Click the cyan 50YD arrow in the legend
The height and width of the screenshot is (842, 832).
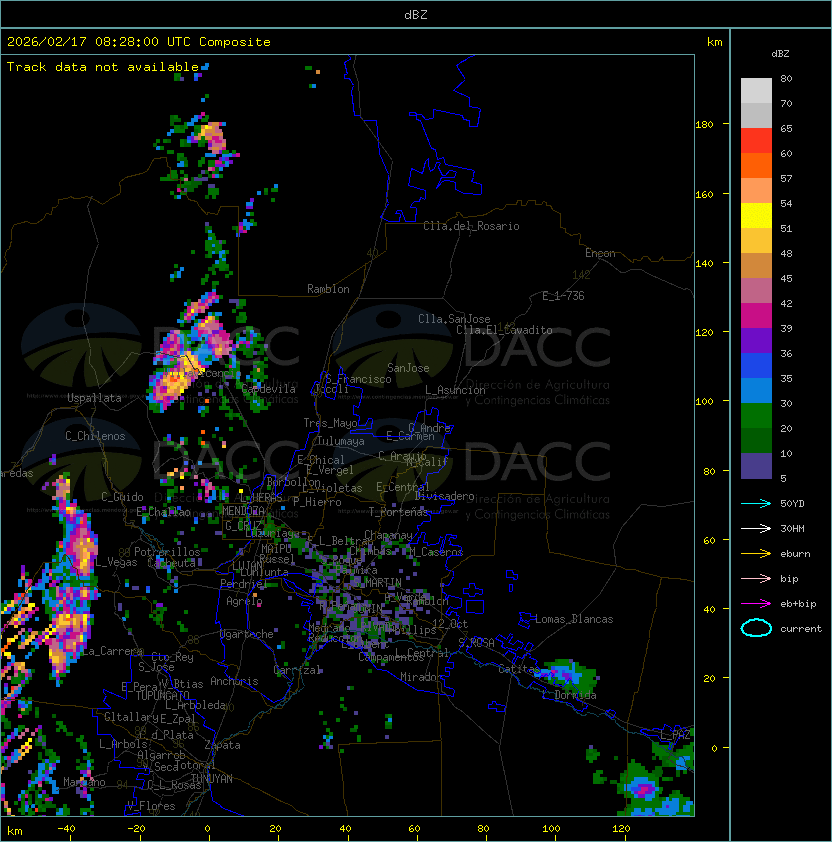coord(756,504)
